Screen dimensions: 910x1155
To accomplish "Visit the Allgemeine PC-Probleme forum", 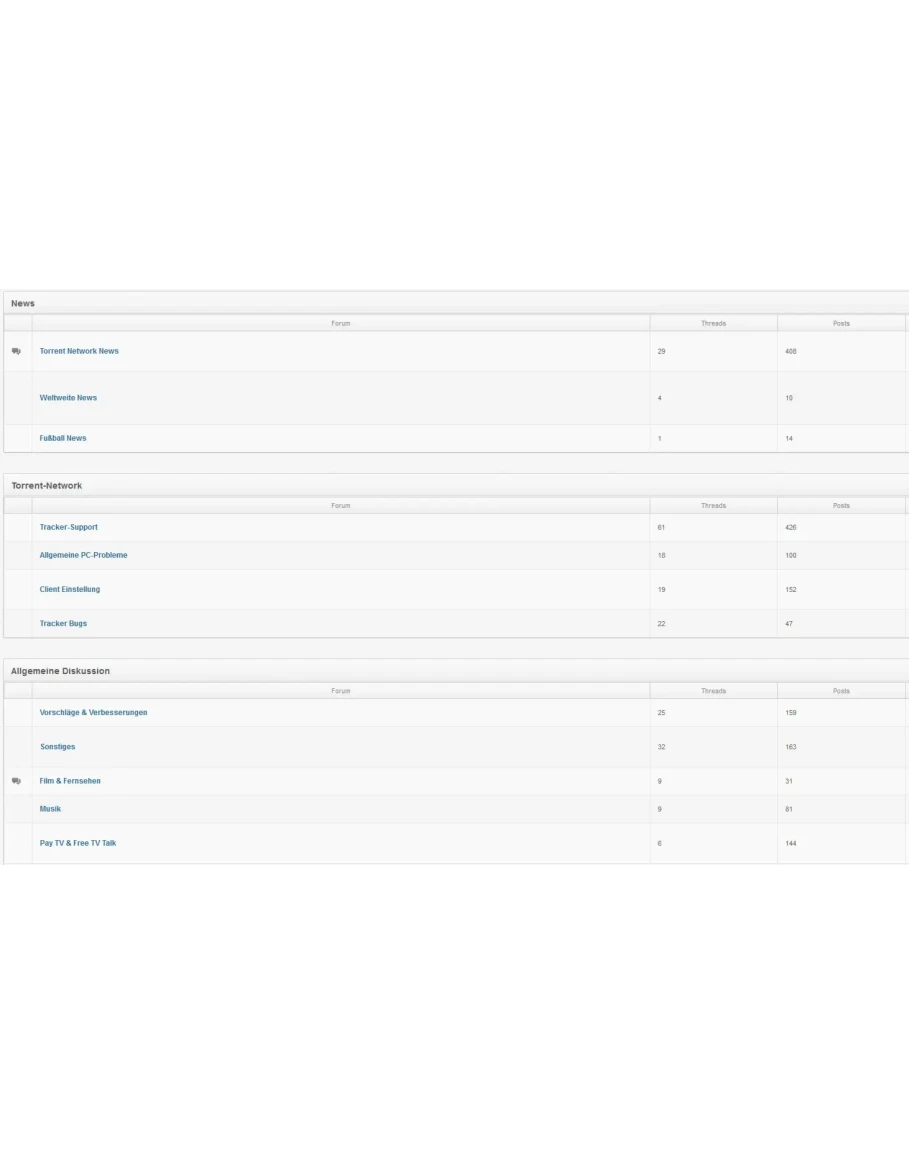I will pyautogui.click(x=84, y=556).
